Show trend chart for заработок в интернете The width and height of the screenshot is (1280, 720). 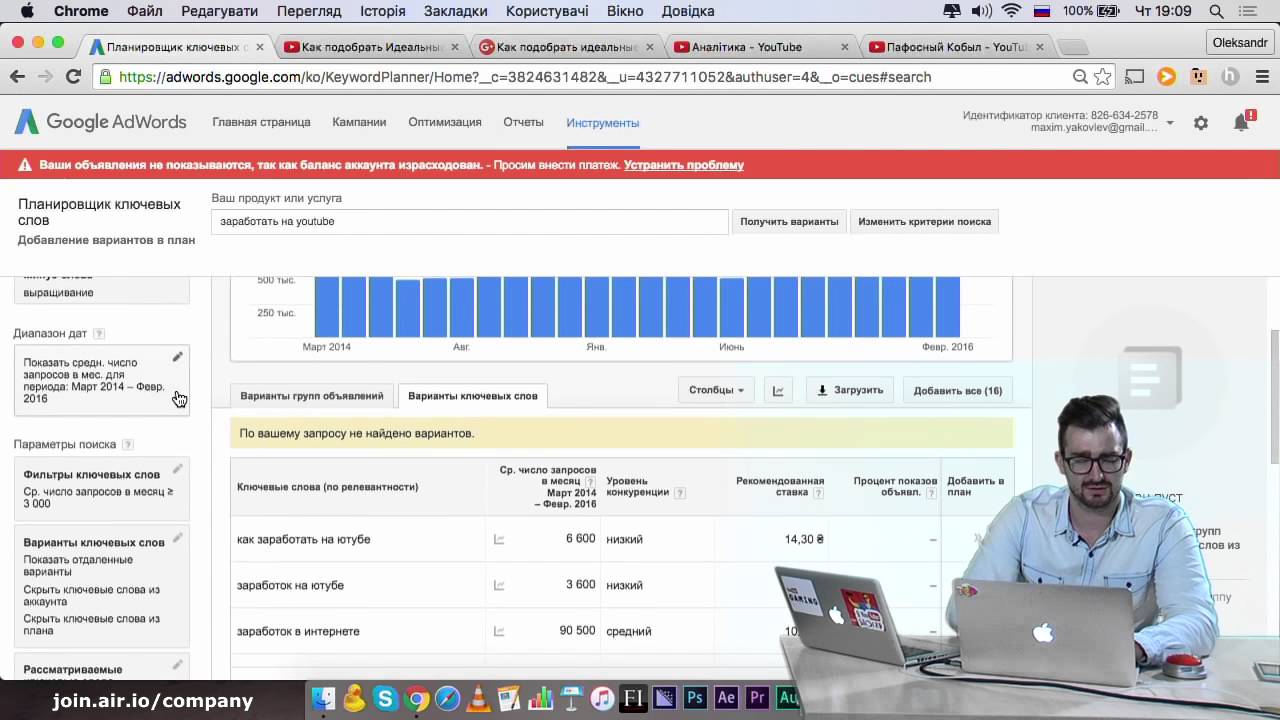pyautogui.click(x=499, y=631)
